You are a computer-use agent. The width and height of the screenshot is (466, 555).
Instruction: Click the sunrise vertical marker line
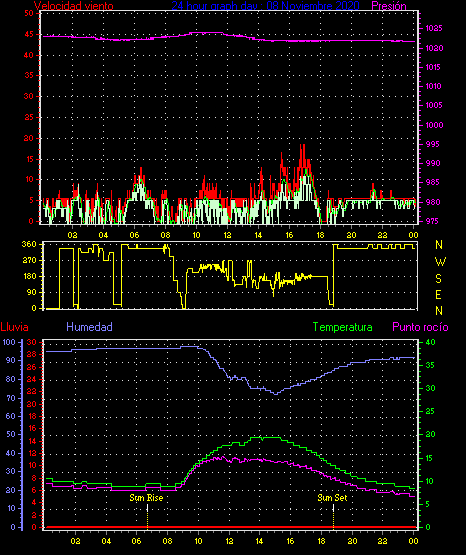point(147,516)
